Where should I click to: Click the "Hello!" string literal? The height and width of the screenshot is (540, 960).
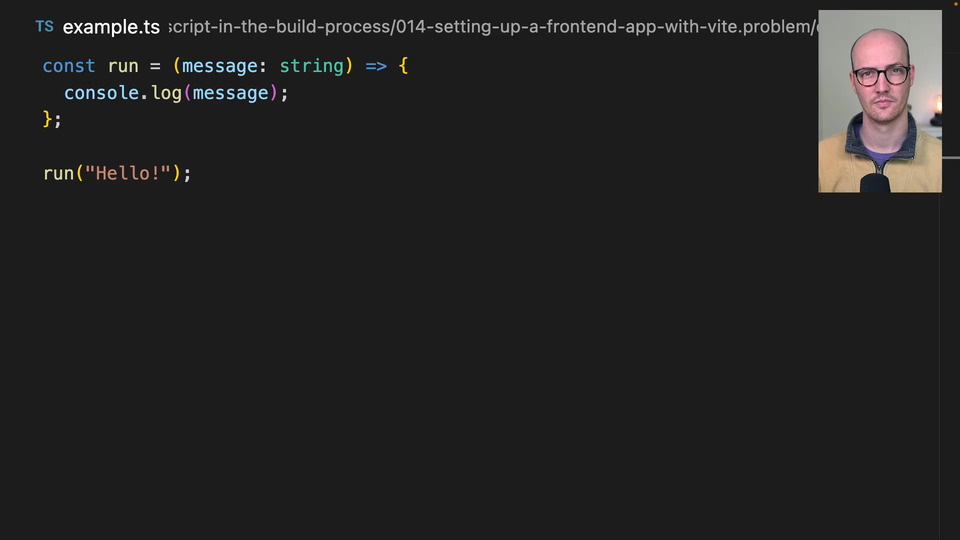click(128, 173)
